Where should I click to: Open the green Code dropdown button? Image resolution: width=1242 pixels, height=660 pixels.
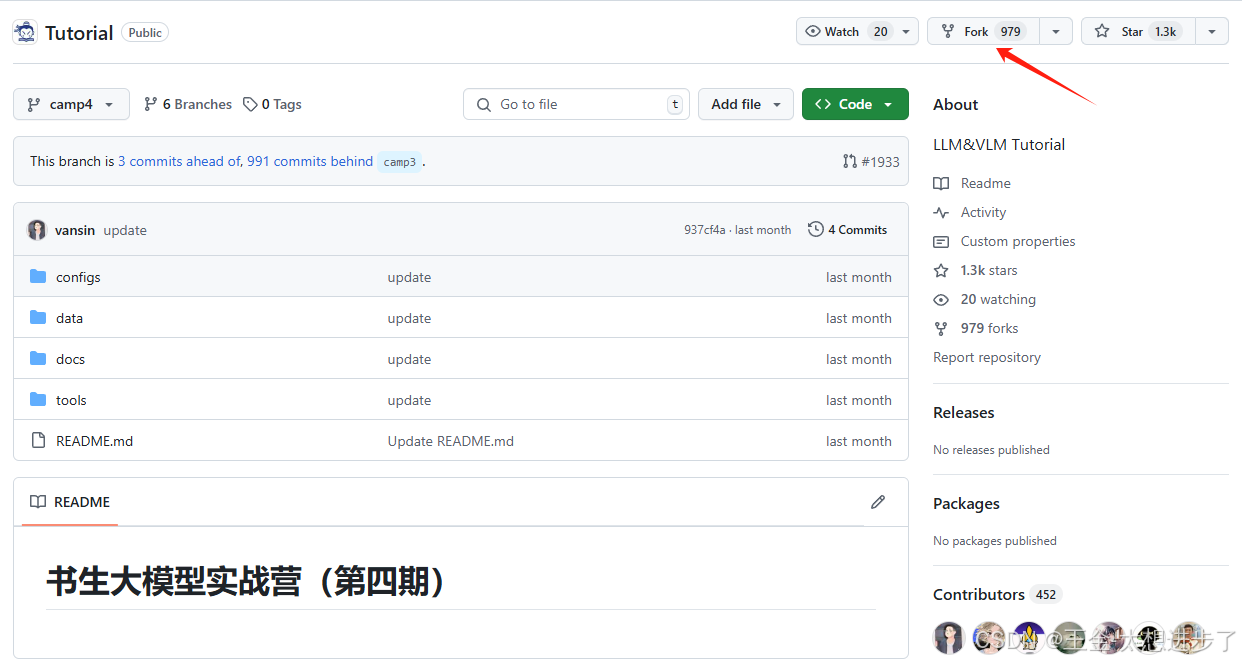click(855, 104)
